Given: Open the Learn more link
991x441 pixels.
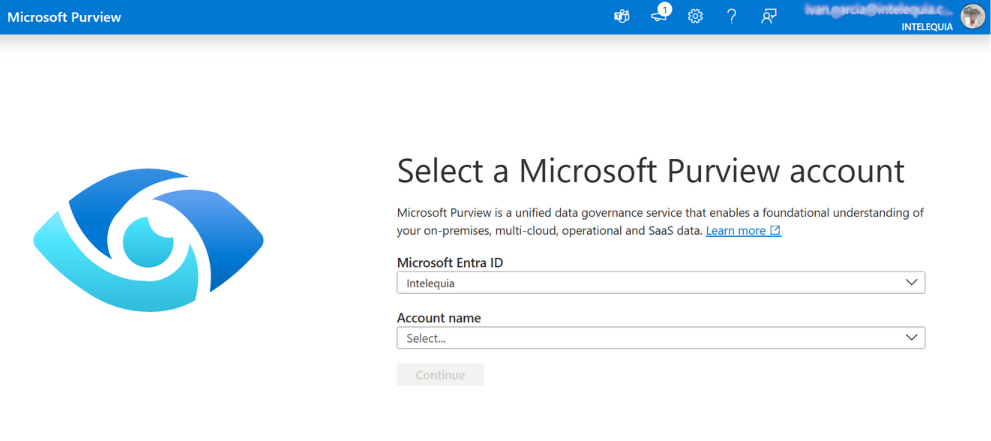Looking at the screenshot, I should pos(743,231).
